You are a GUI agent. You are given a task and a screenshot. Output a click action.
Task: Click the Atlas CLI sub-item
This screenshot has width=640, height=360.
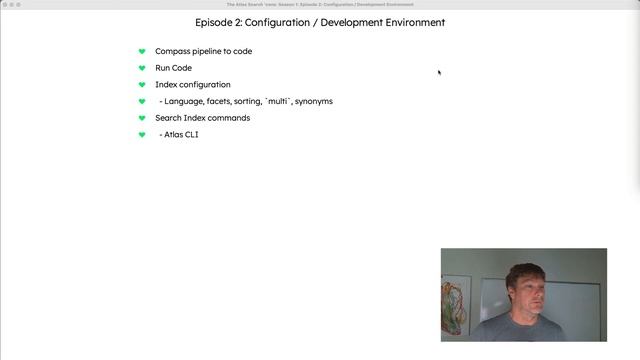(x=179, y=135)
